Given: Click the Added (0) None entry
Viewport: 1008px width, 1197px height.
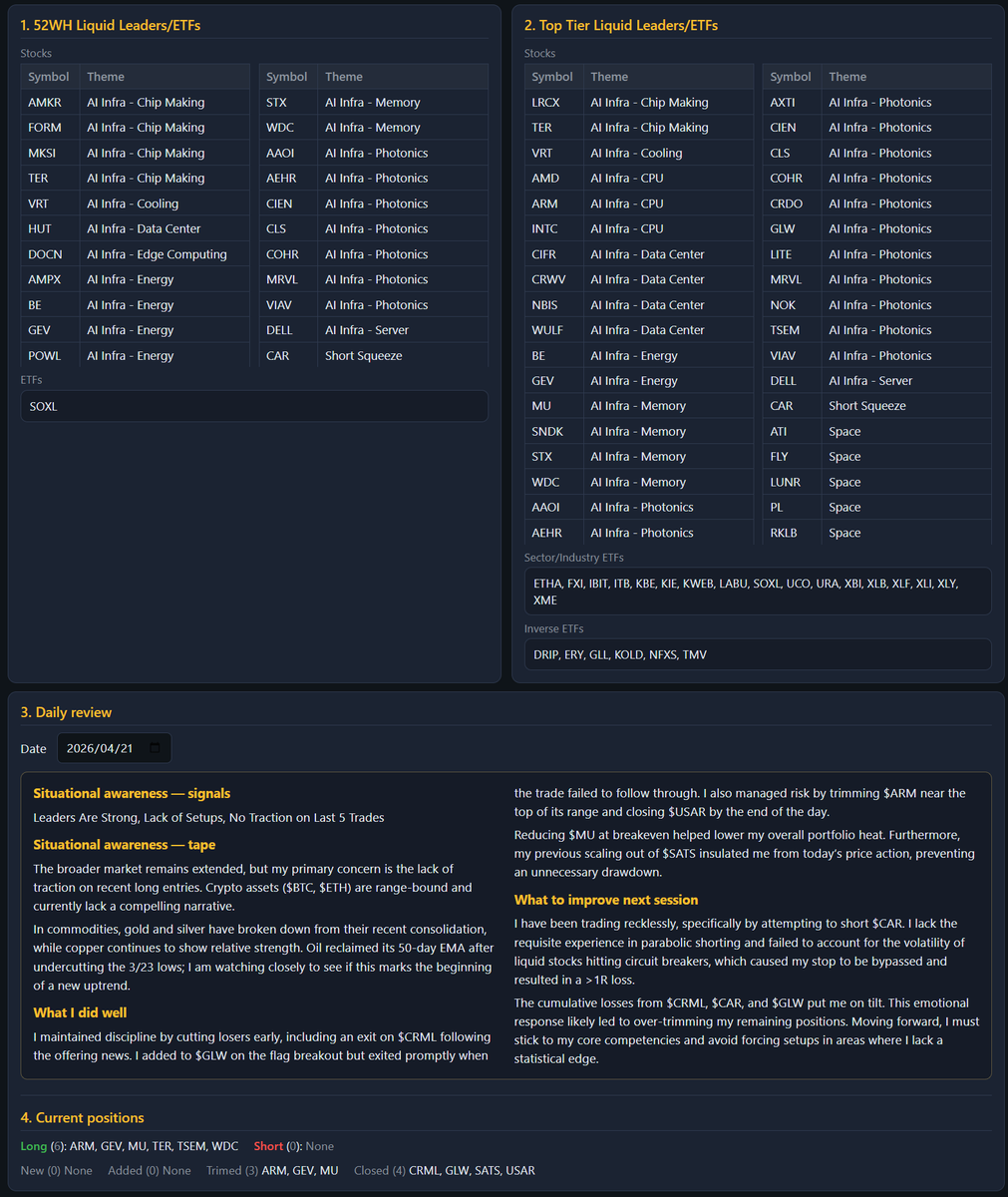Looking at the screenshot, I should [x=148, y=1171].
